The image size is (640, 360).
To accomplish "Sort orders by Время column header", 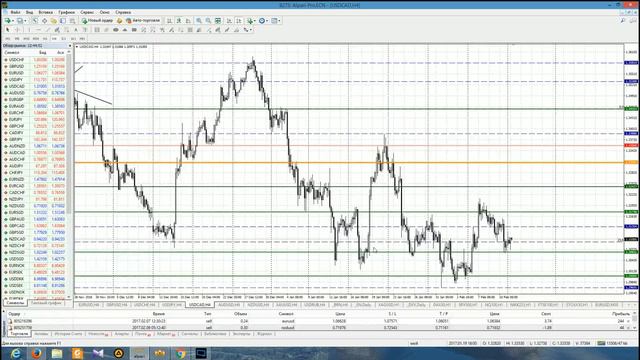I will tap(158, 314).
